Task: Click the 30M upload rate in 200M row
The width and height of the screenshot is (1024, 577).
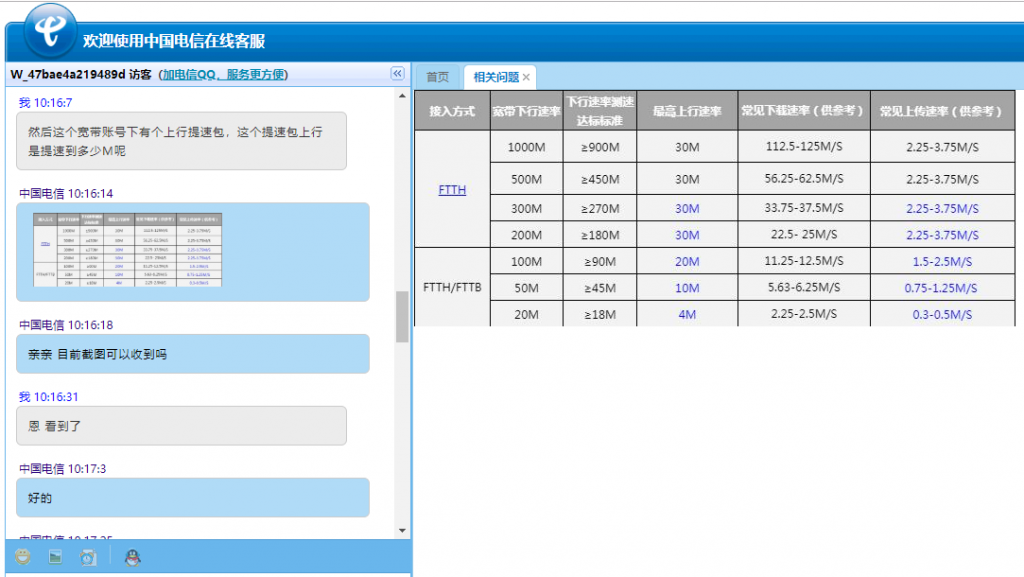Action: pos(687,235)
